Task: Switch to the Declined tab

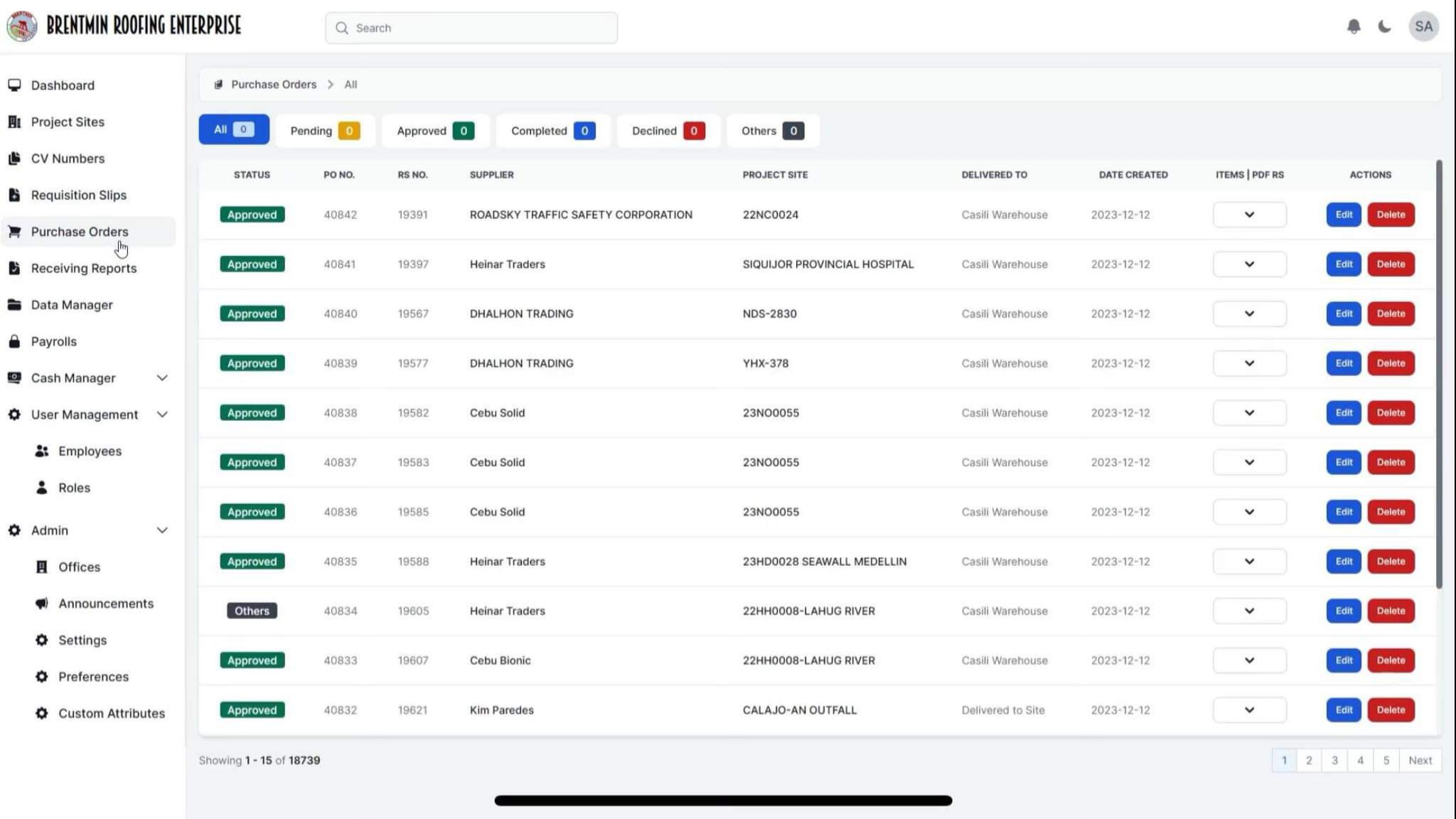Action: [668, 131]
